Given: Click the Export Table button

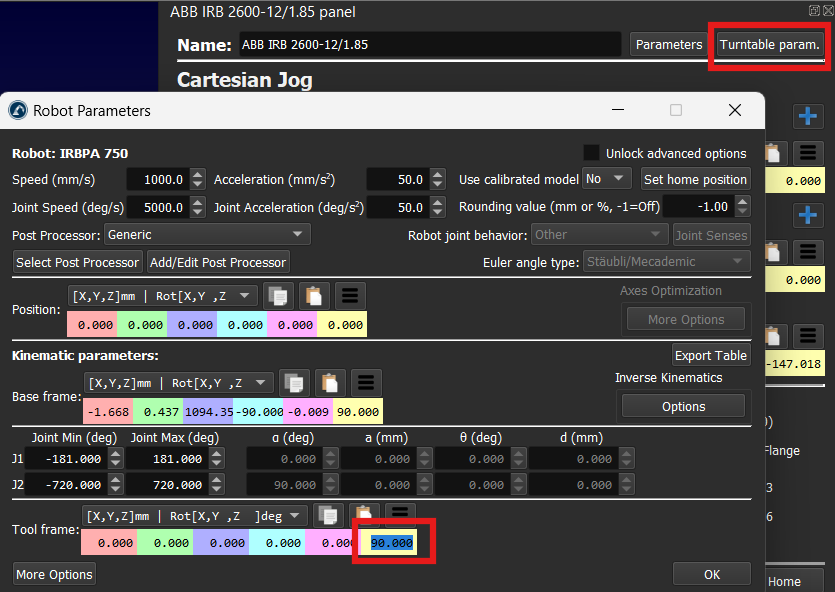Looking at the screenshot, I should pos(710,355).
